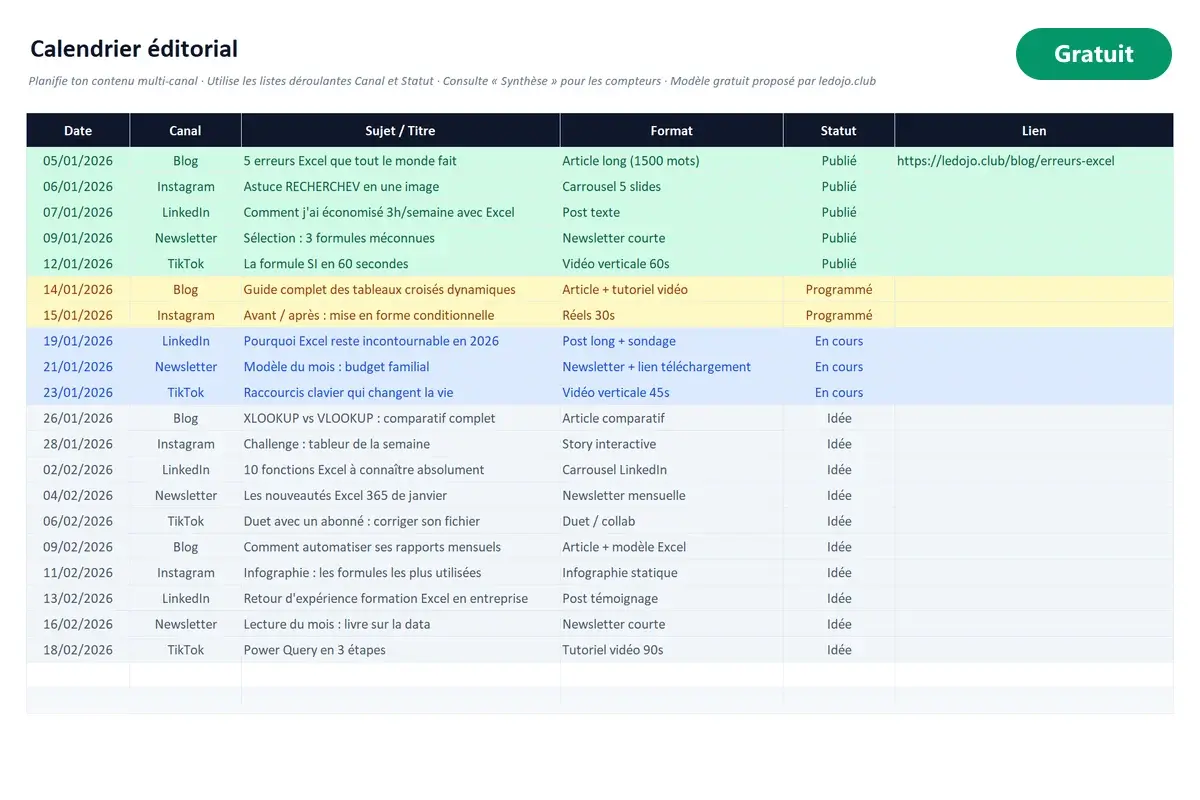Select format cell 'Carrousel 5 slides'
Screen dimensions: 1200x800
[671, 186]
